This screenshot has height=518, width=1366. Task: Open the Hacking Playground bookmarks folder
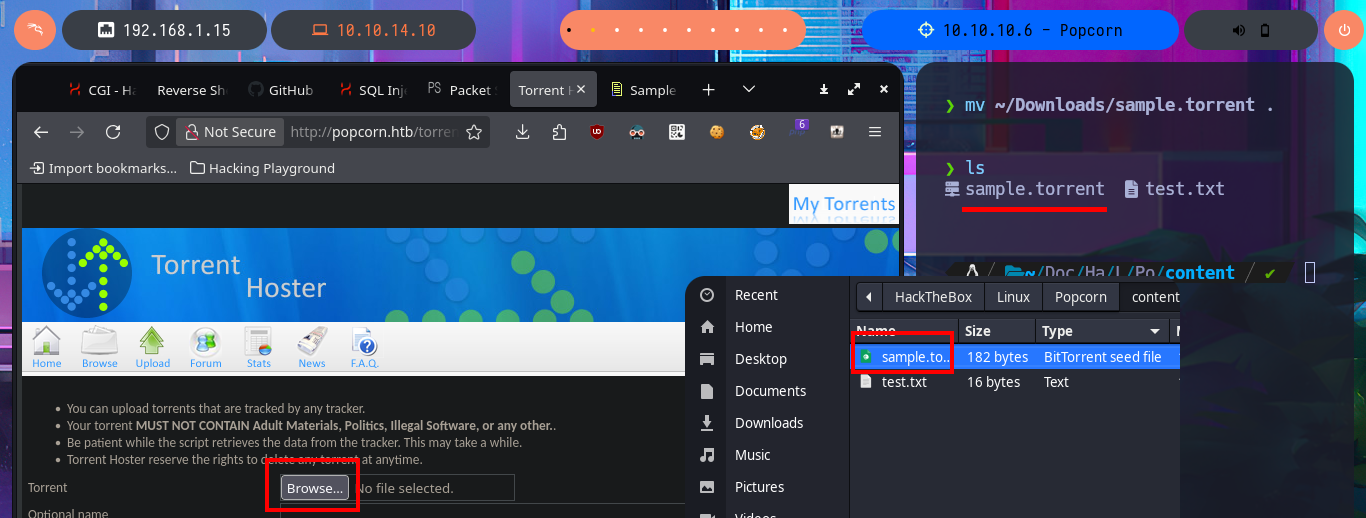[262, 168]
